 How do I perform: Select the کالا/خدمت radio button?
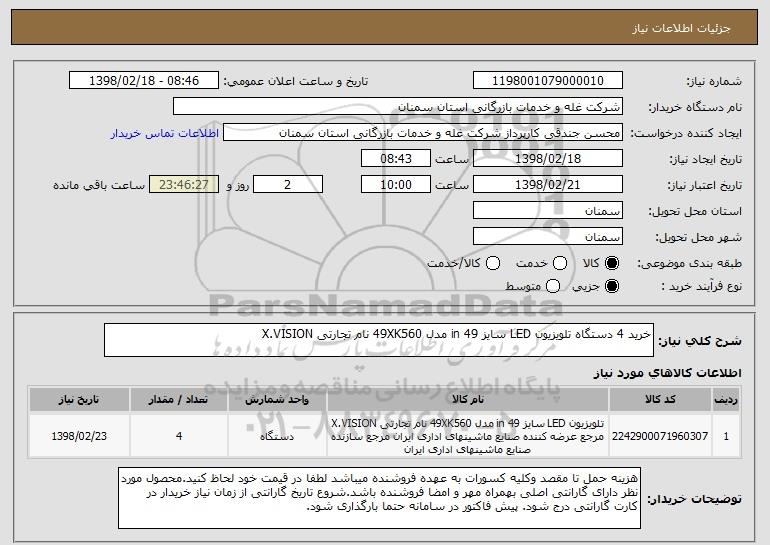point(493,264)
